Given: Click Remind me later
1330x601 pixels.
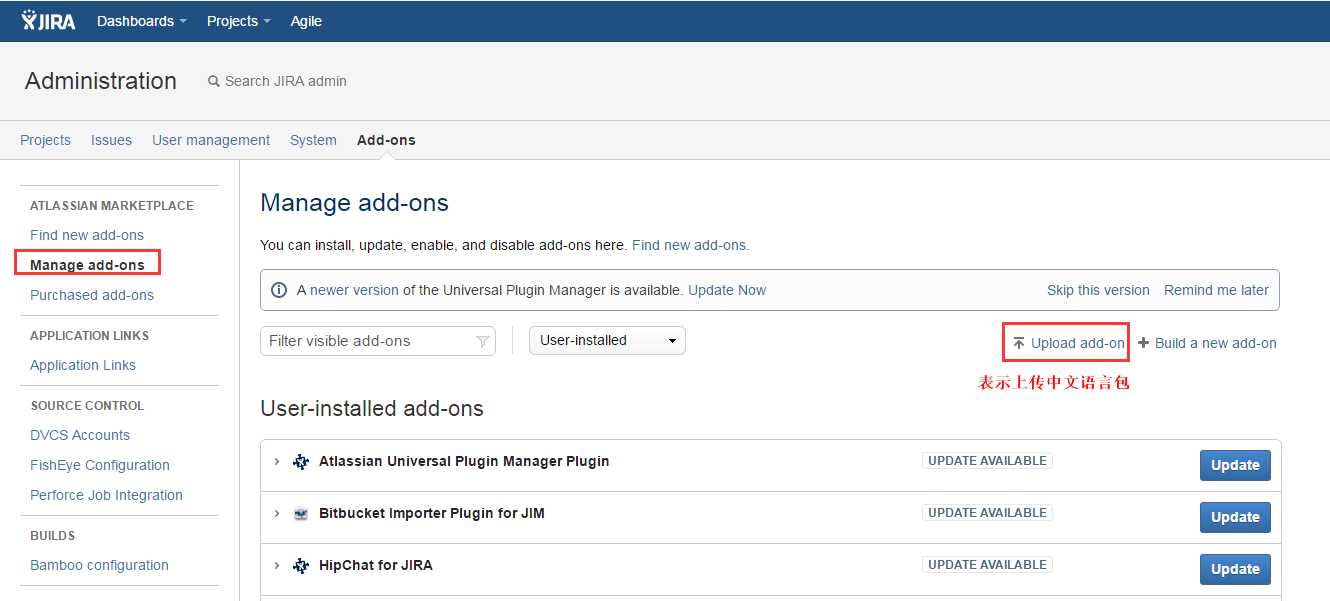Looking at the screenshot, I should click(1216, 290).
